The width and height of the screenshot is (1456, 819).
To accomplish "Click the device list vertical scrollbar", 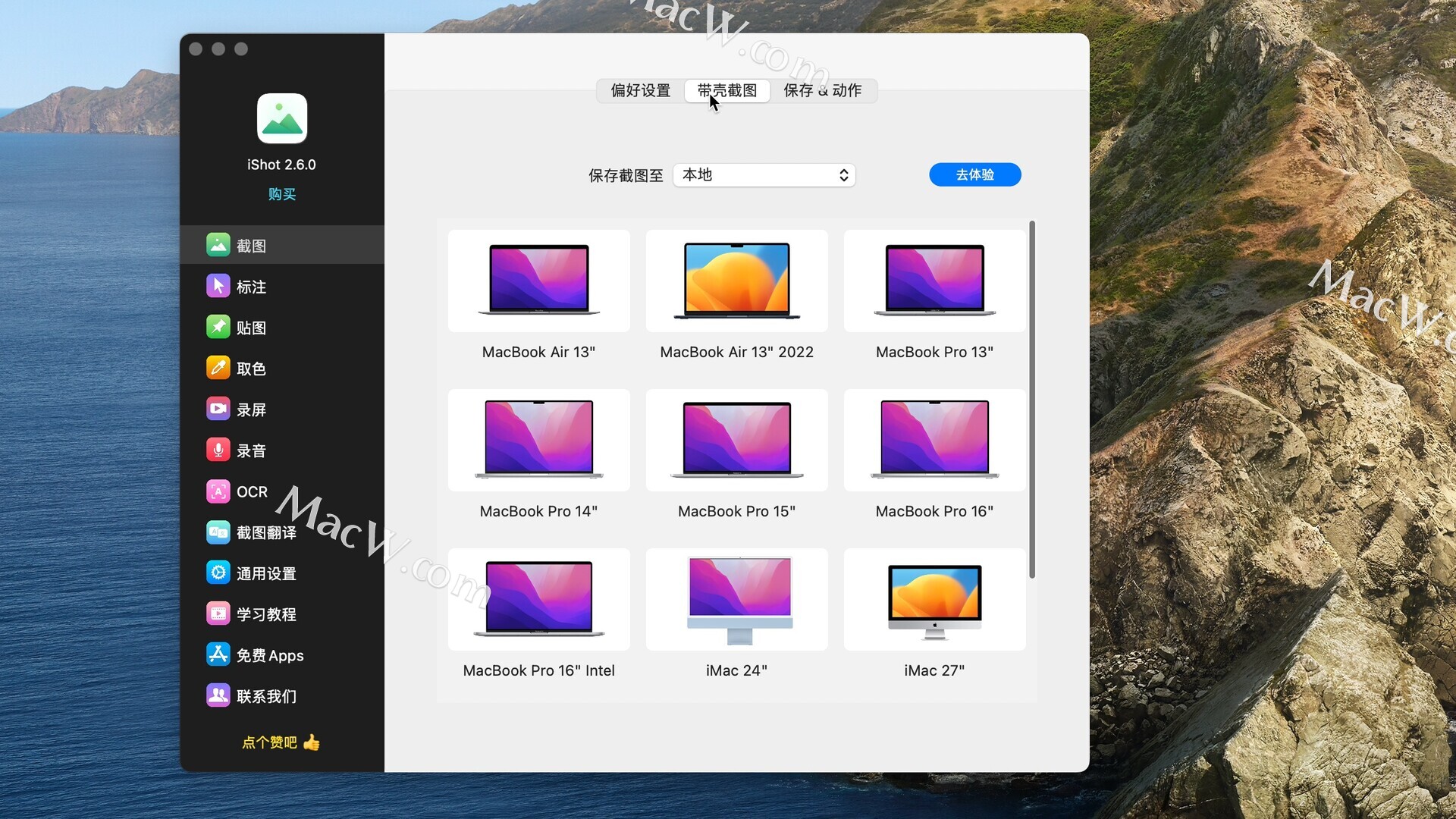I will 1032,400.
